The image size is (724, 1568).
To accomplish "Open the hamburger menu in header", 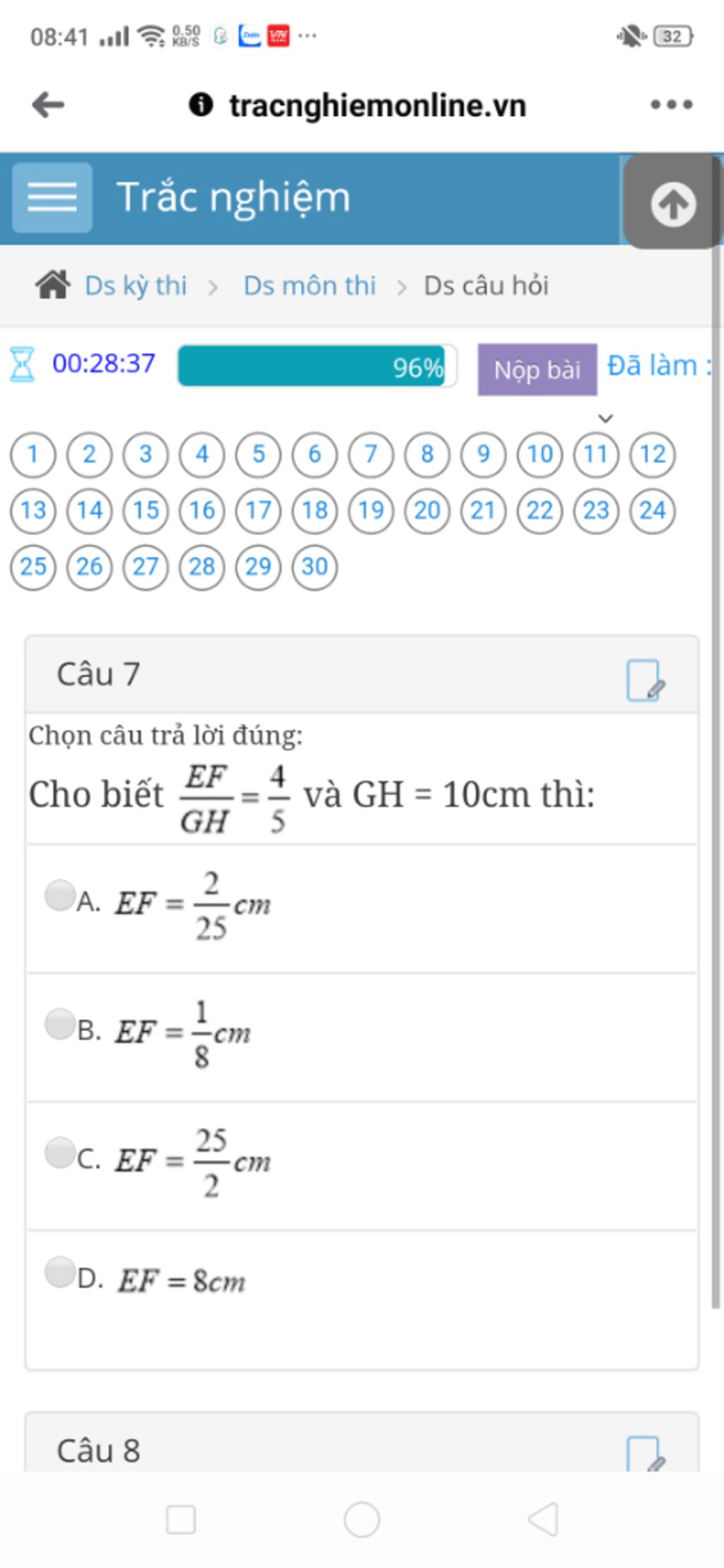I will coord(52,197).
